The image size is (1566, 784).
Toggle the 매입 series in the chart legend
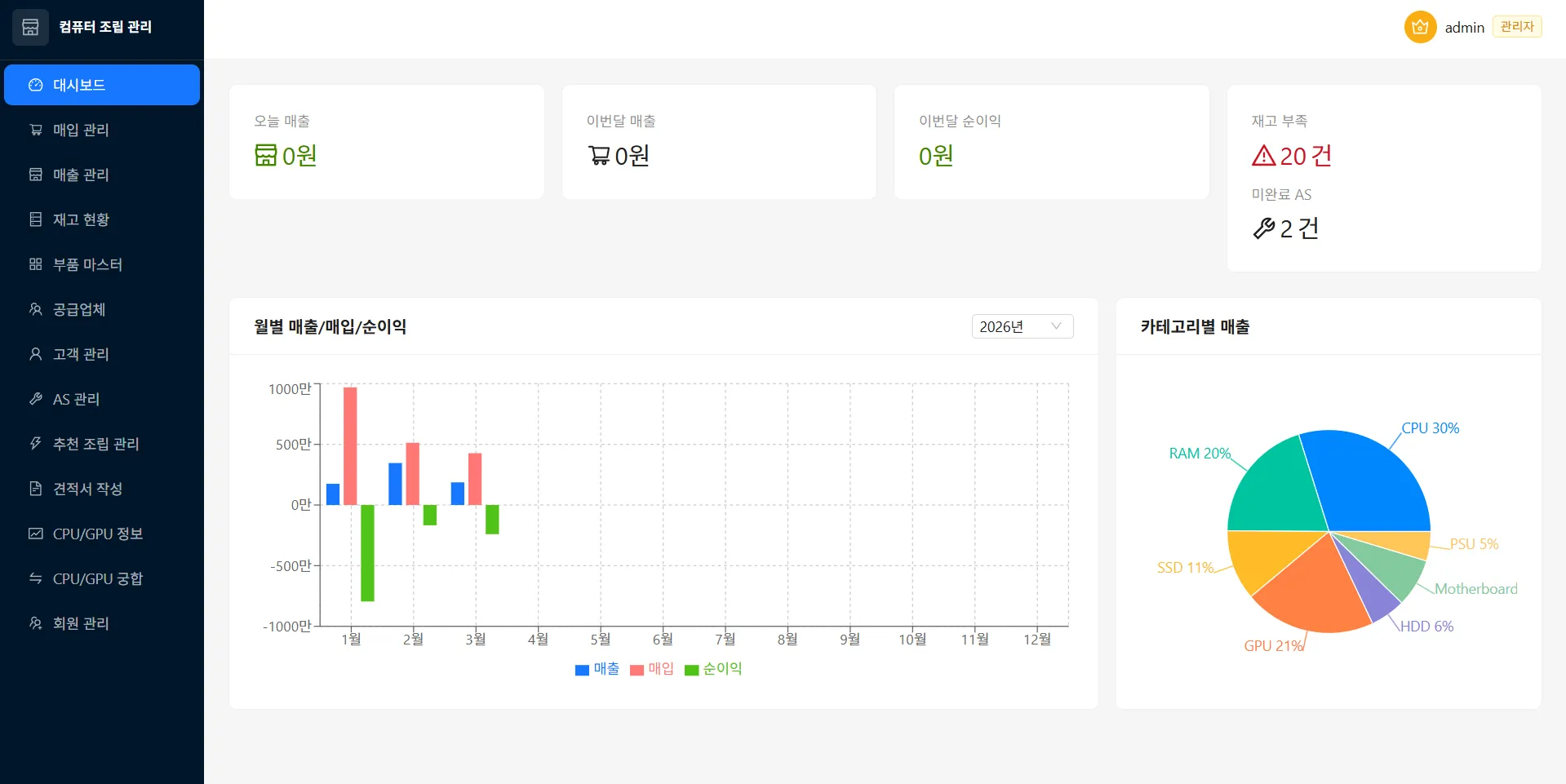[x=651, y=669]
